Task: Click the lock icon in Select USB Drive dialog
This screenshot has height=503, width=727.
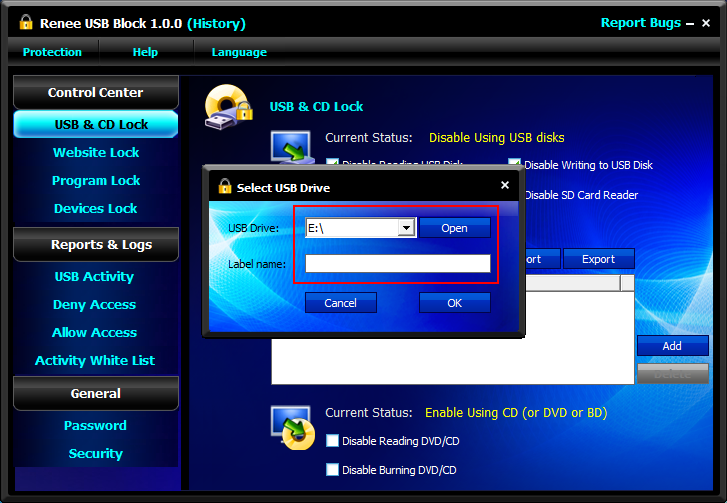Action: point(224,187)
